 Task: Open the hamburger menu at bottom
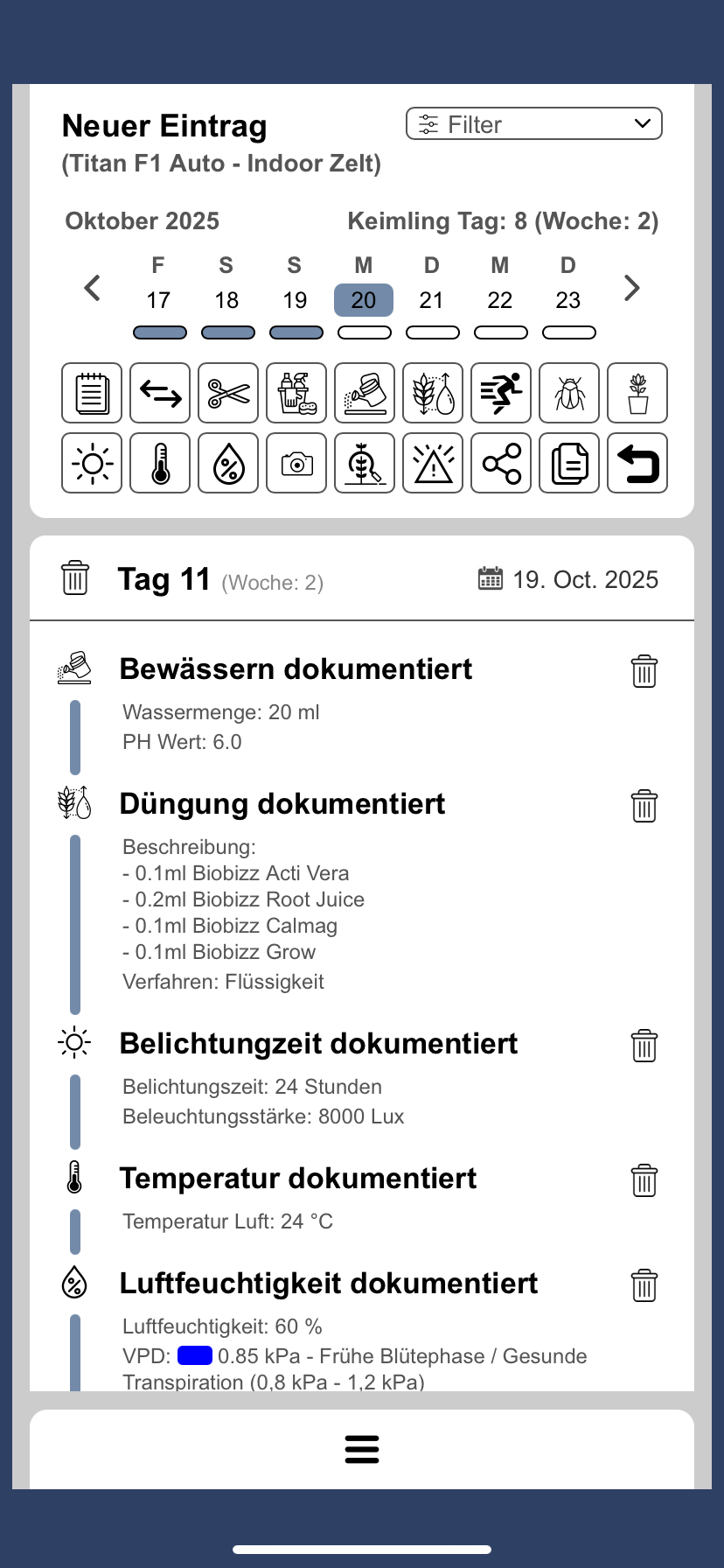pos(362,1449)
